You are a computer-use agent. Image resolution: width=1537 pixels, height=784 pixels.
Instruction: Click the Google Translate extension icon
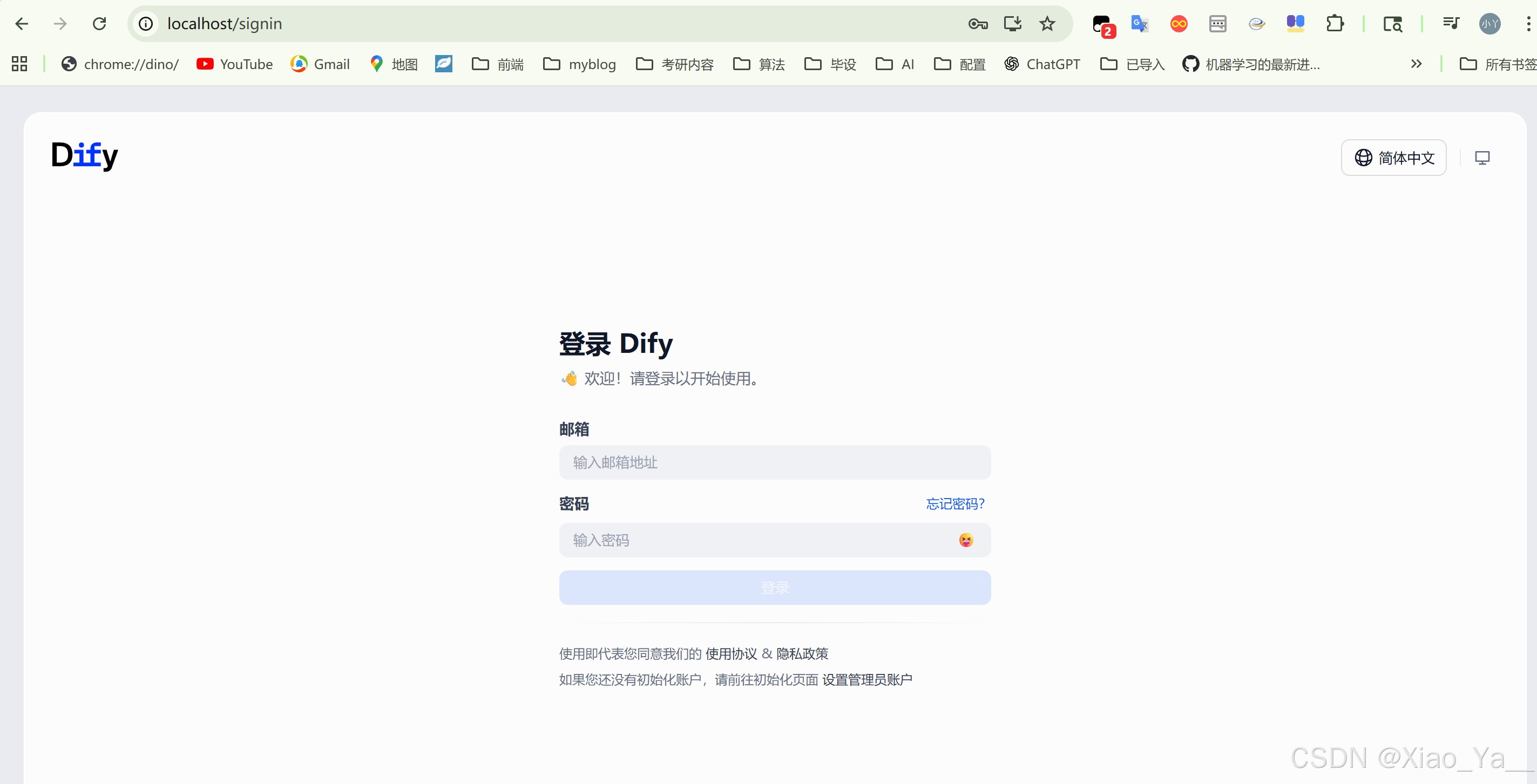pos(1139,24)
